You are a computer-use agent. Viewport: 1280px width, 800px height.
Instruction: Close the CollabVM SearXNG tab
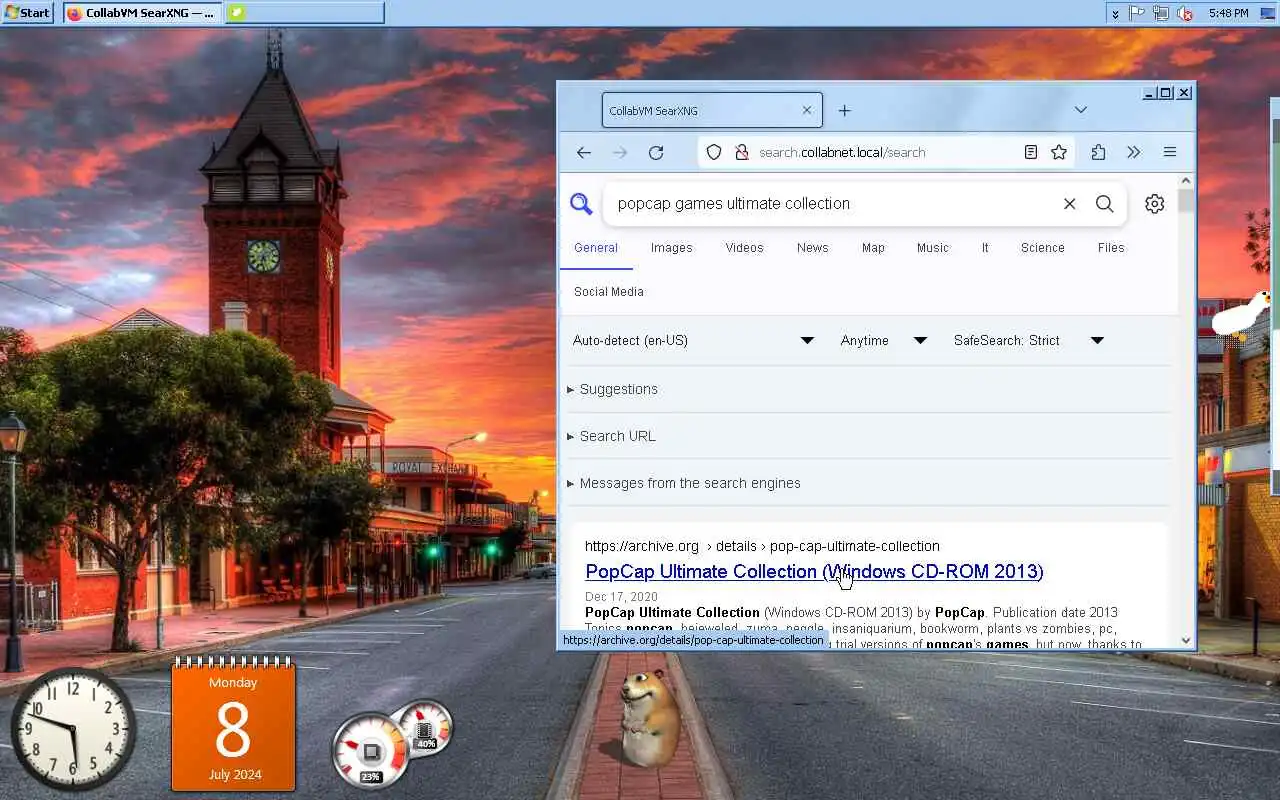point(807,110)
